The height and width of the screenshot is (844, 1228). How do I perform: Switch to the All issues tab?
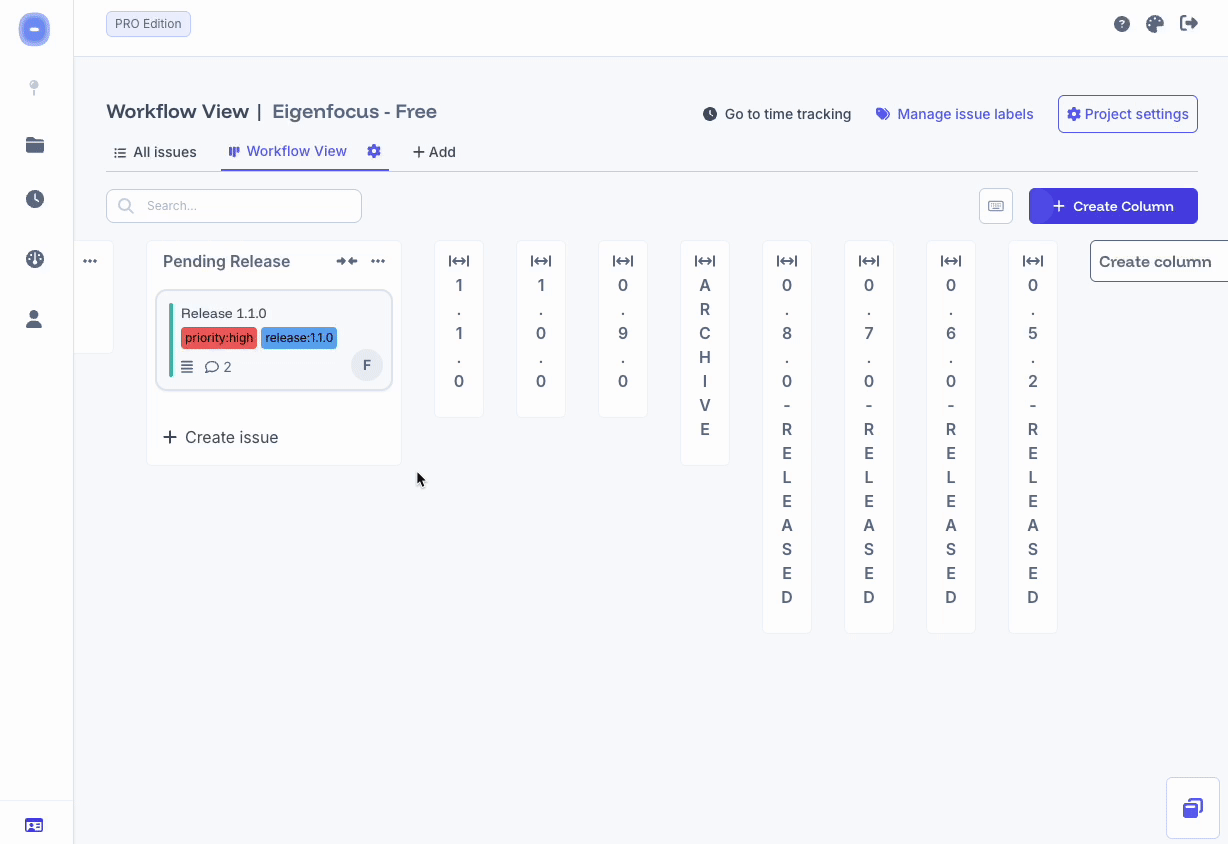tap(155, 151)
